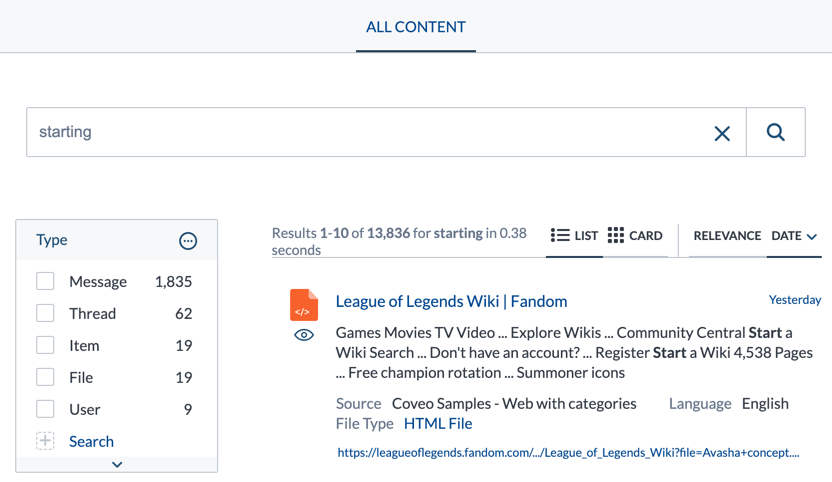Click the 'Coveo Samples - Web with categories' source
The width and height of the screenshot is (832, 482).
pyautogui.click(x=514, y=403)
